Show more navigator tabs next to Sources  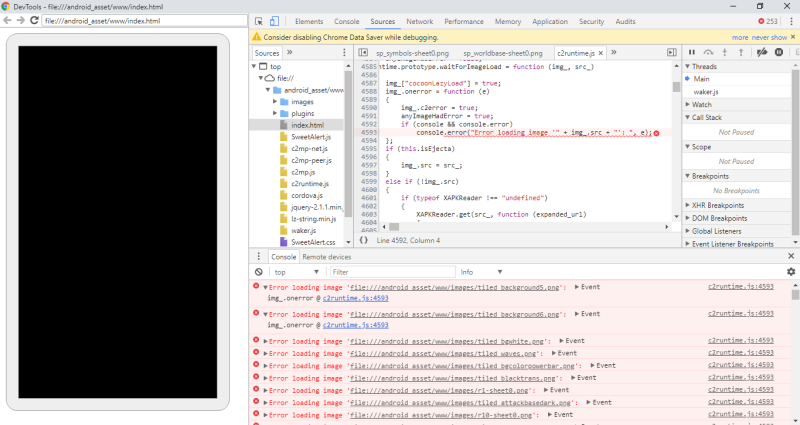[290, 53]
